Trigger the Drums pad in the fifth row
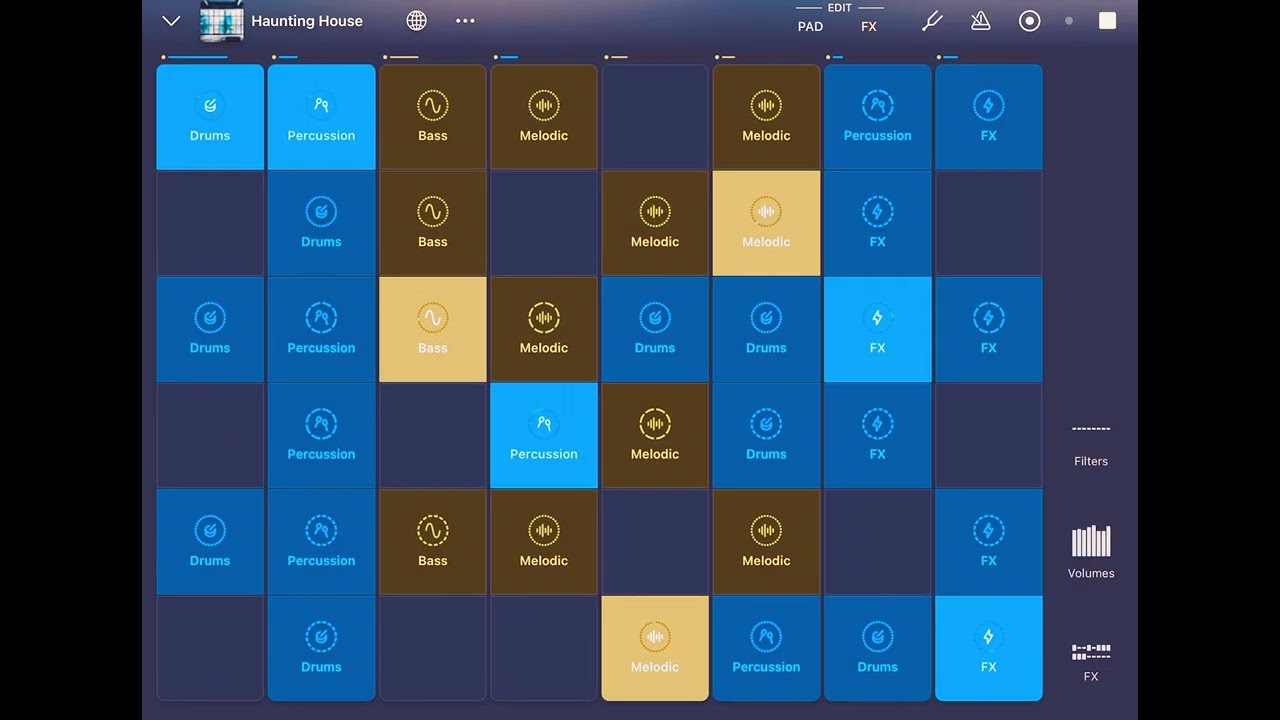1280x720 pixels. [x=210, y=543]
